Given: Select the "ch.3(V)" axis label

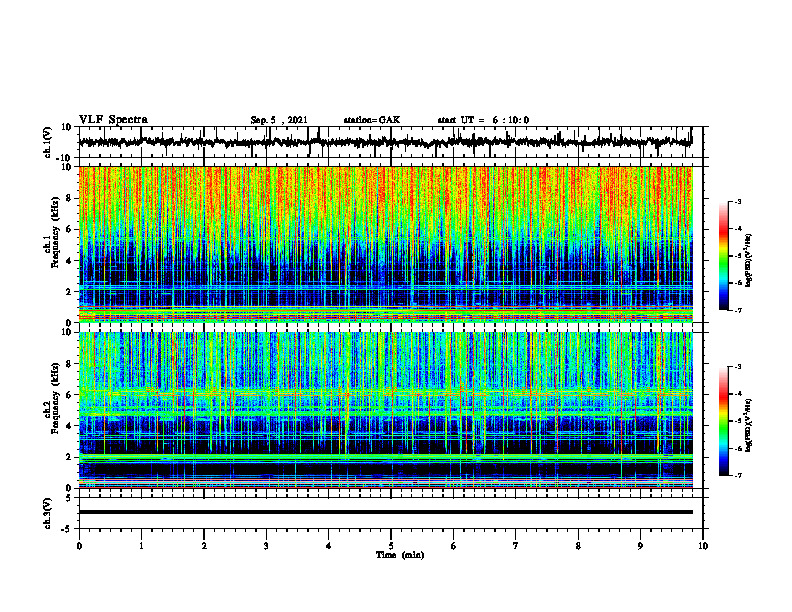Looking at the screenshot, I should pos(48,514).
